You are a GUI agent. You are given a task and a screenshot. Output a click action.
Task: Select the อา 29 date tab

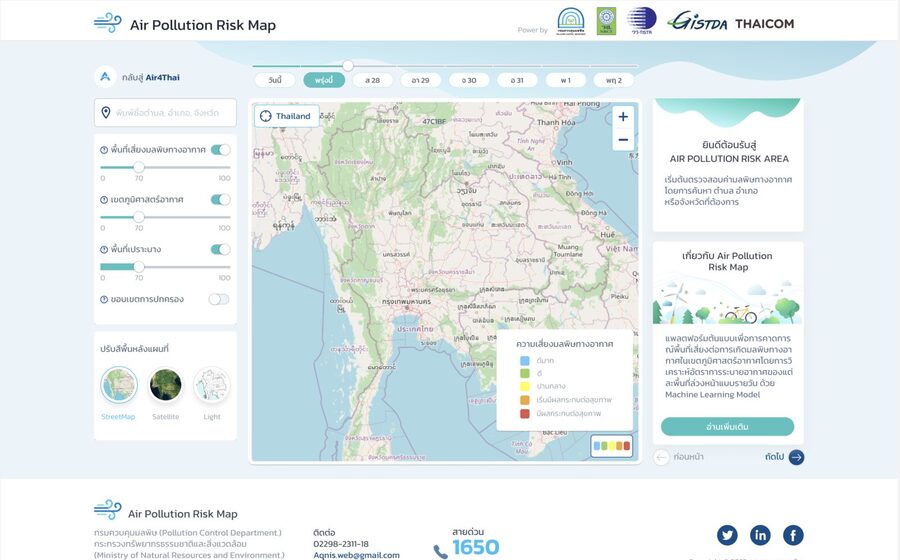coord(421,80)
